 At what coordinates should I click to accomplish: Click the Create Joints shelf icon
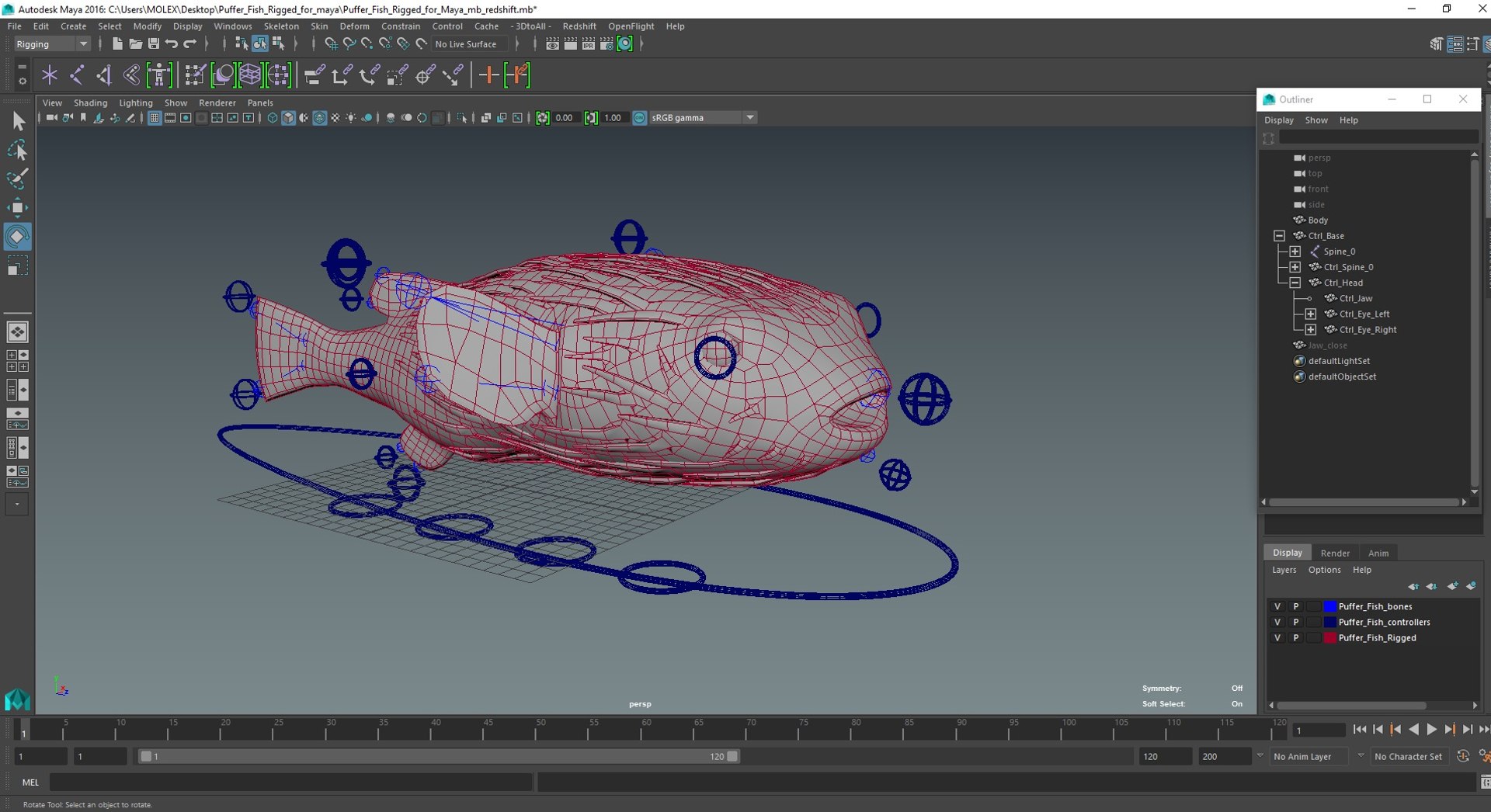(77, 75)
